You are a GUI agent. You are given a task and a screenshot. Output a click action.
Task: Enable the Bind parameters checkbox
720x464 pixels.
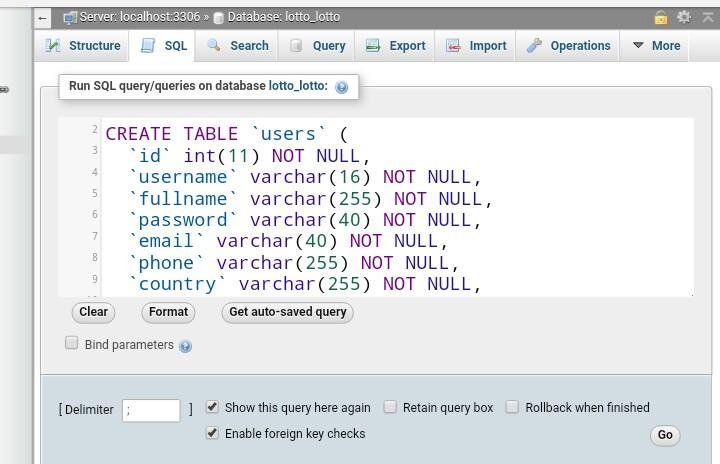tap(71, 343)
